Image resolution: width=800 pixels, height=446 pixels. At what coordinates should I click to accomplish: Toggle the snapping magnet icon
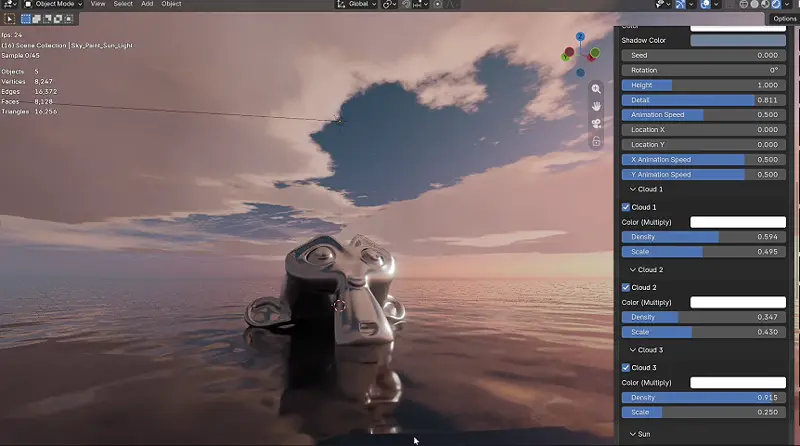[x=406, y=4]
